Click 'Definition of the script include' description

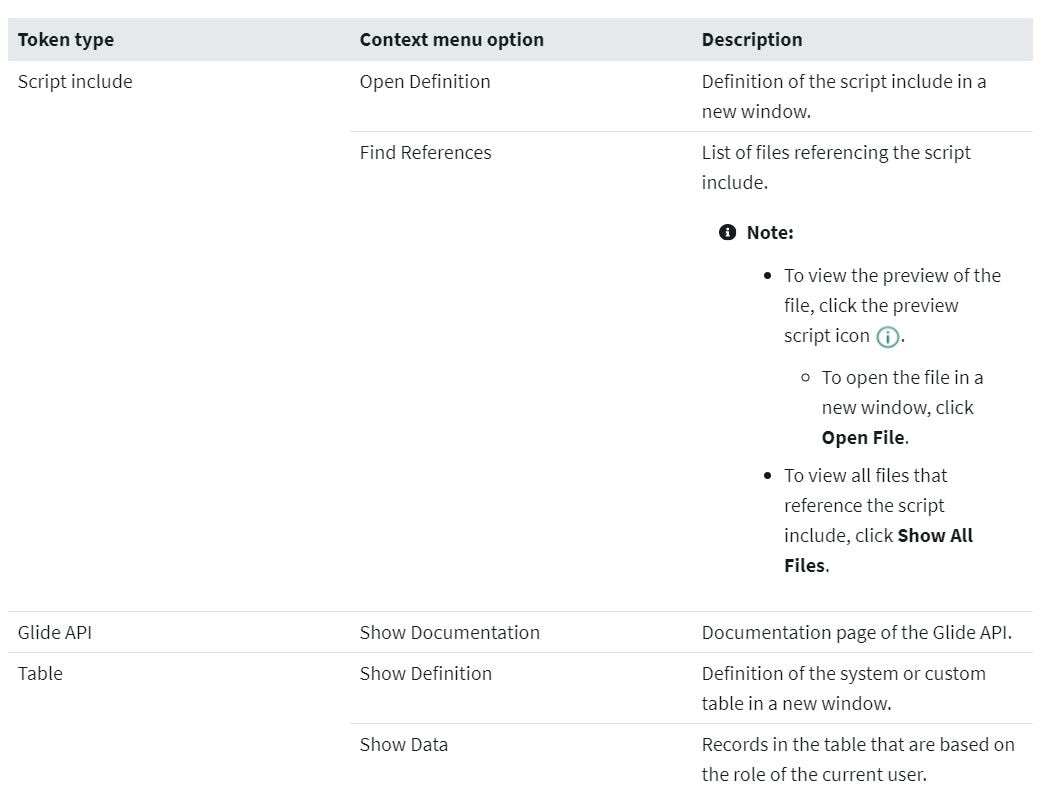(844, 96)
